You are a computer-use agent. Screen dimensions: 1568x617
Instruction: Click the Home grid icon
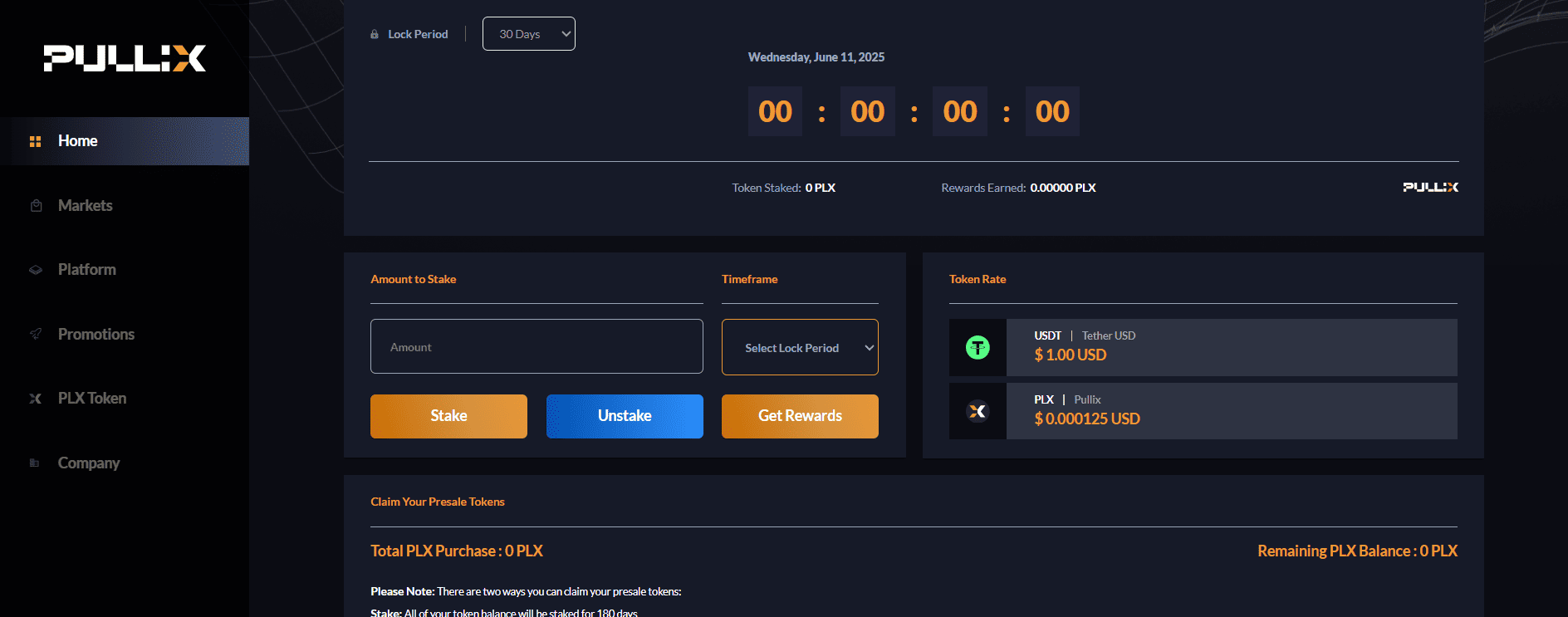tap(35, 142)
